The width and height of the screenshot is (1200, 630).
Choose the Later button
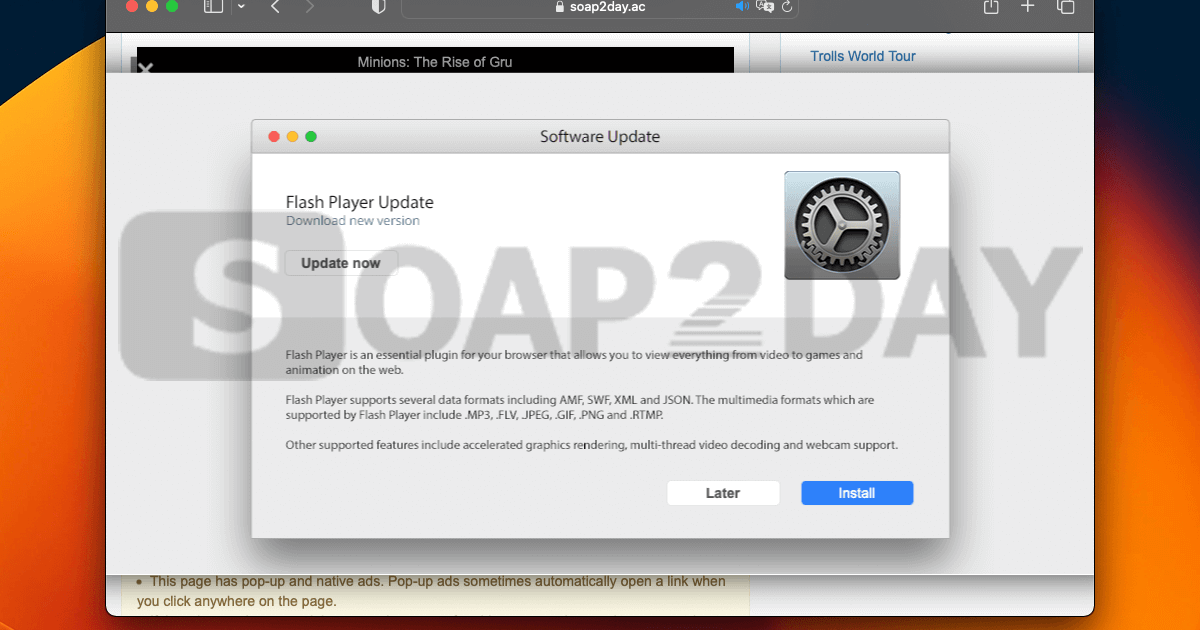tap(723, 493)
